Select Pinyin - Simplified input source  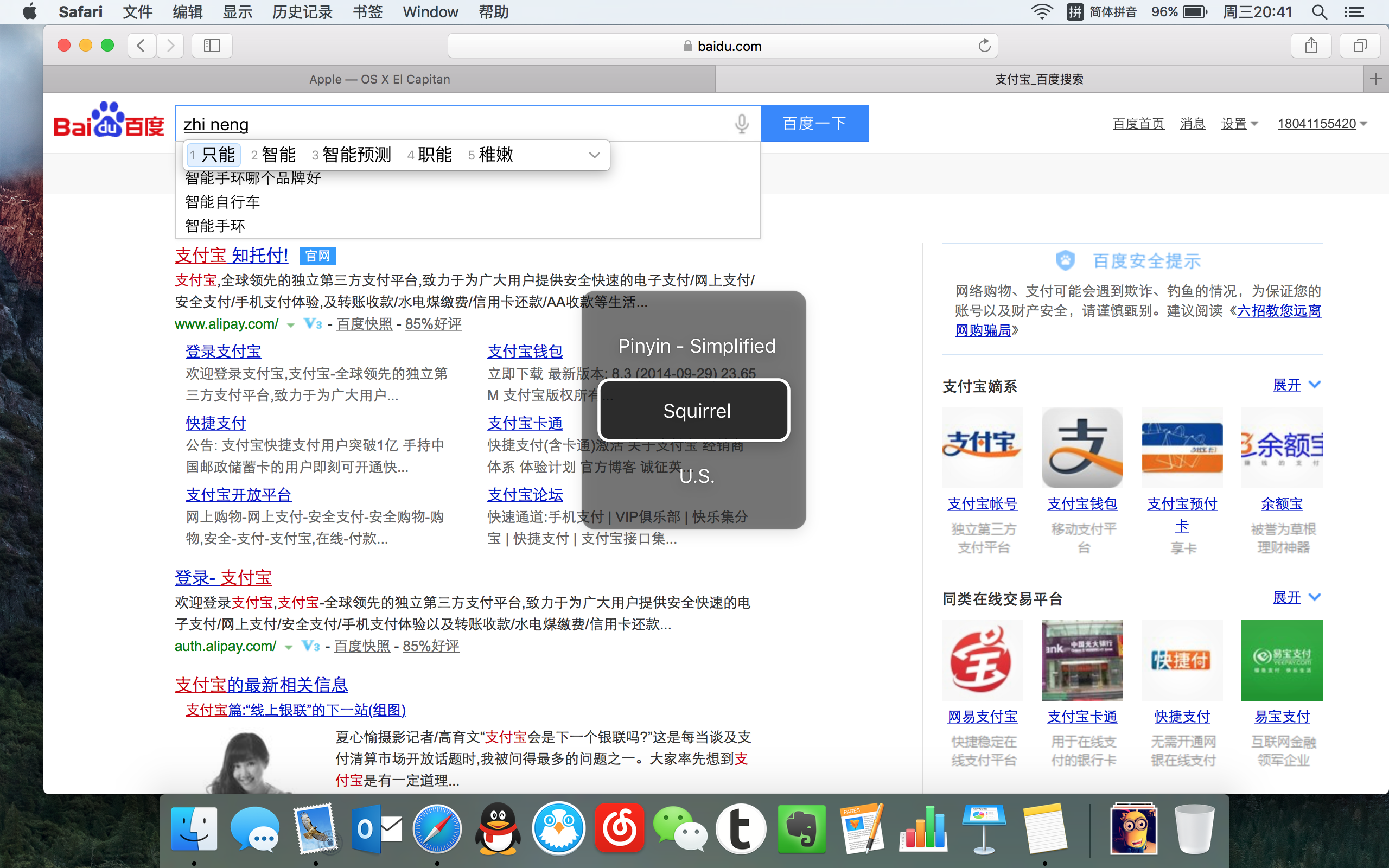(x=696, y=346)
